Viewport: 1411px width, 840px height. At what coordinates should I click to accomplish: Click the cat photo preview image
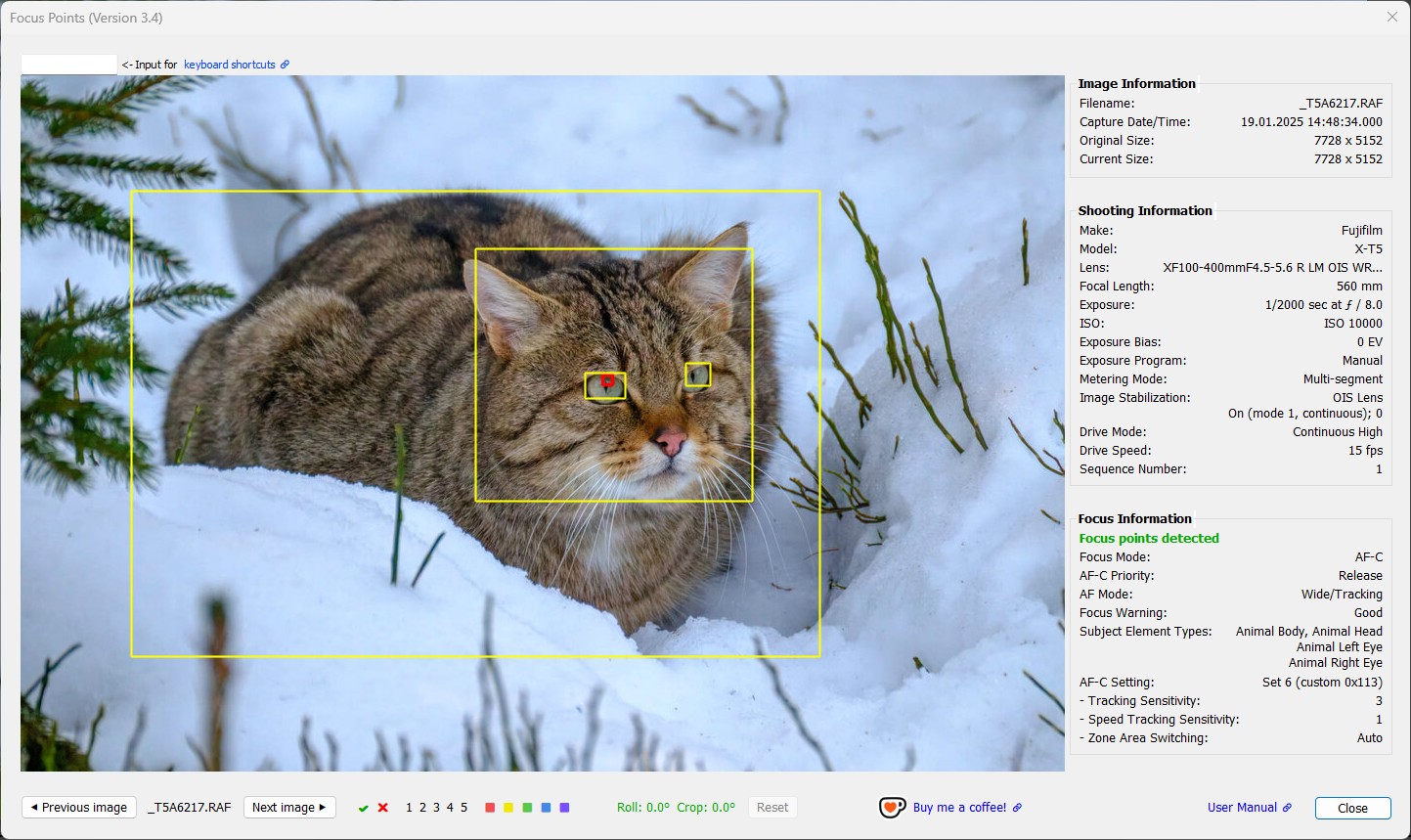coord(543,423)
